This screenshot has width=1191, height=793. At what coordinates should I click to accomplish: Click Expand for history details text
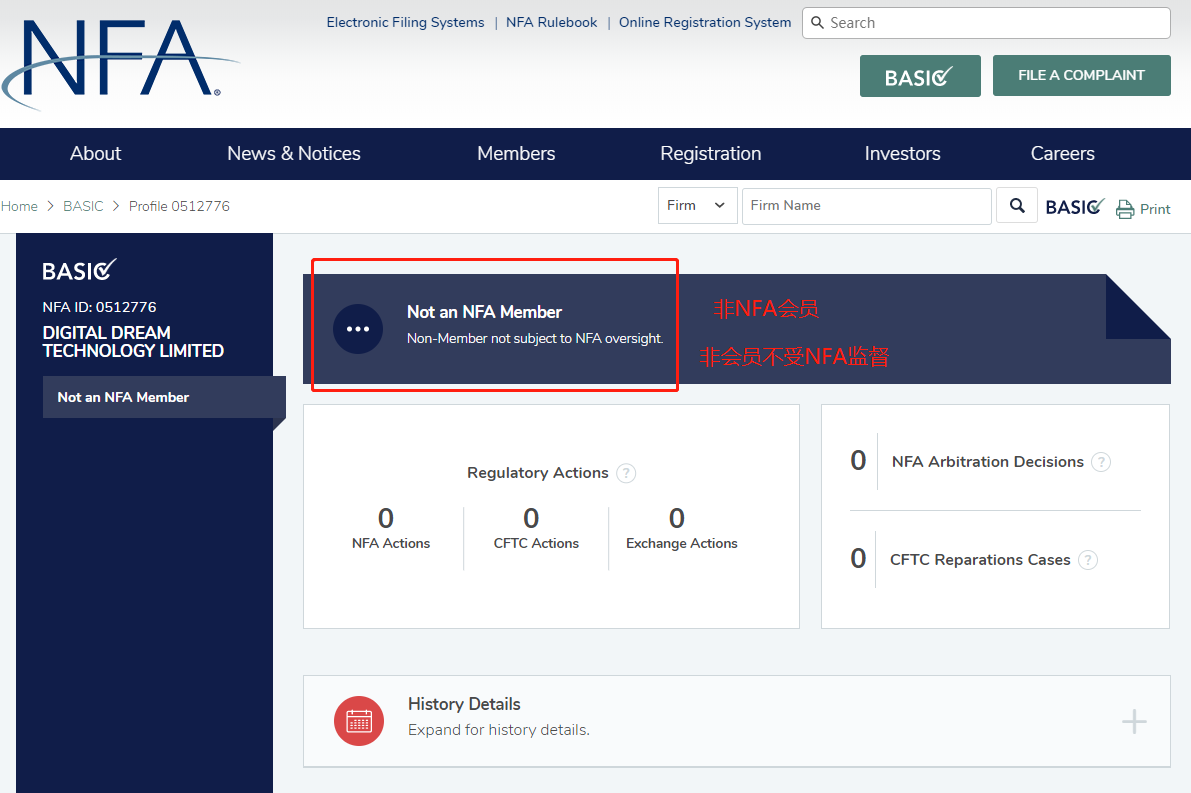pos(498,730)
